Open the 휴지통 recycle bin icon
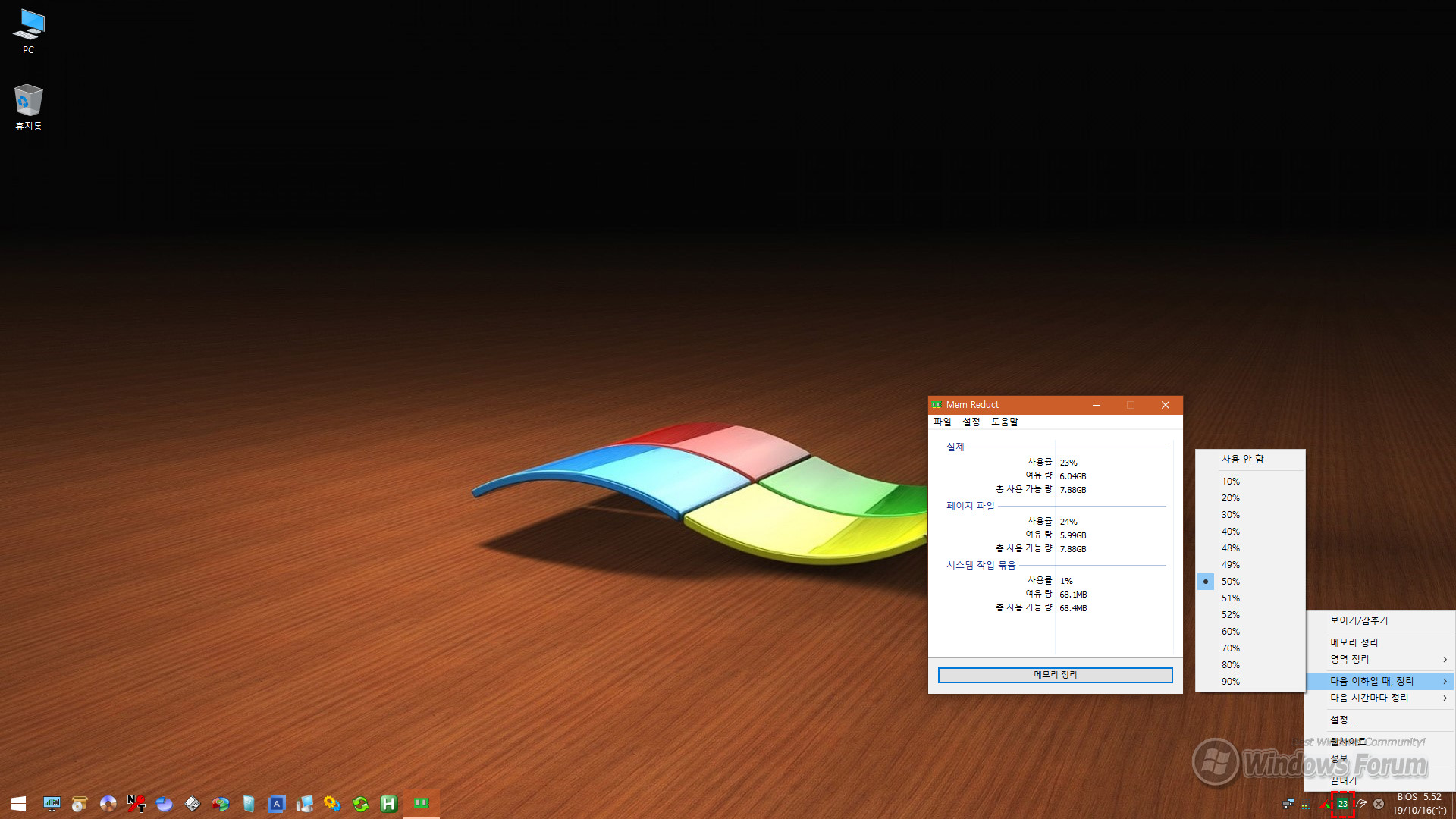 (x=29, y=107)
